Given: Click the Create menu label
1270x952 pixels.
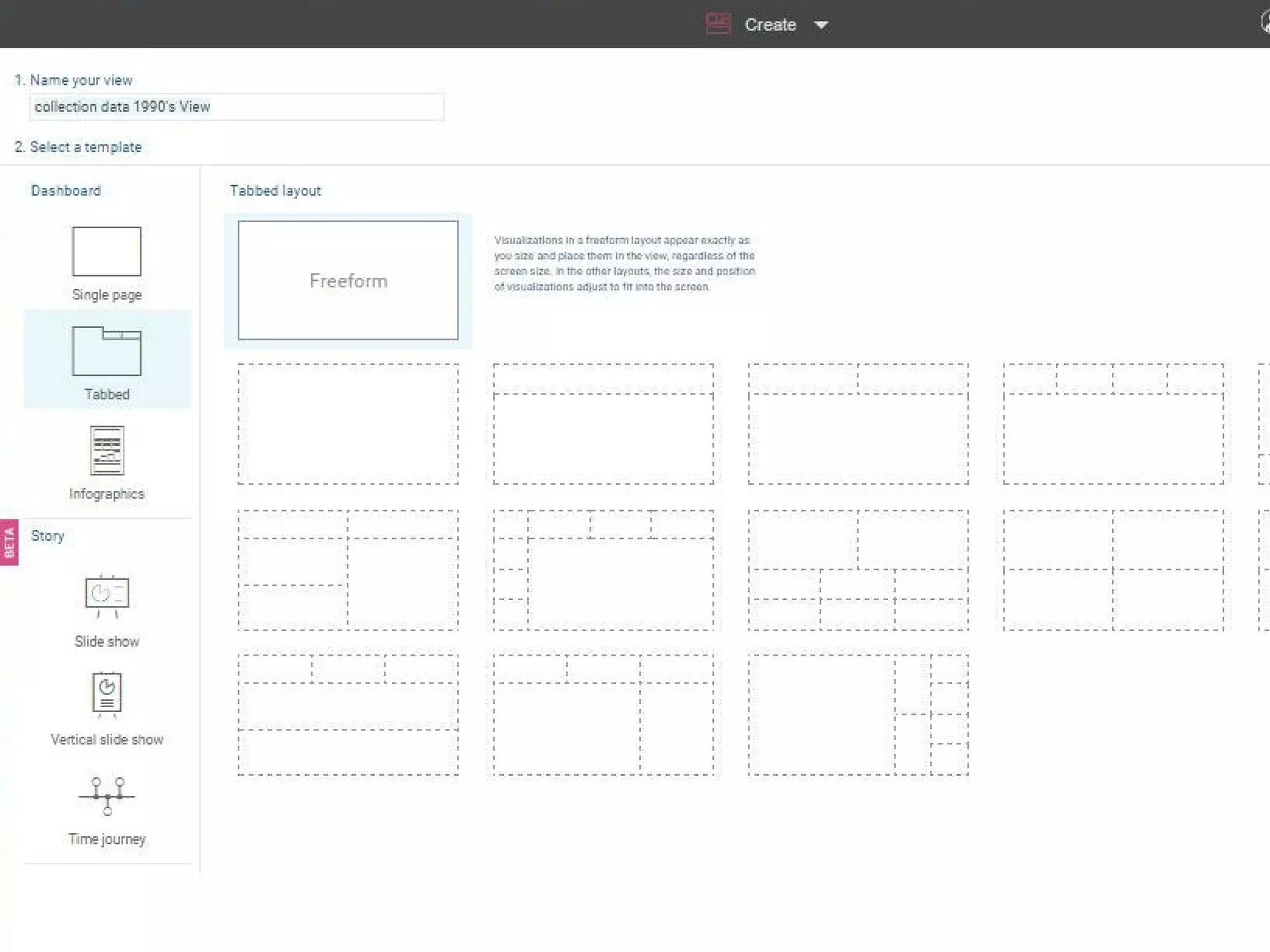Looking at the screenshot, I should [770, 25].
